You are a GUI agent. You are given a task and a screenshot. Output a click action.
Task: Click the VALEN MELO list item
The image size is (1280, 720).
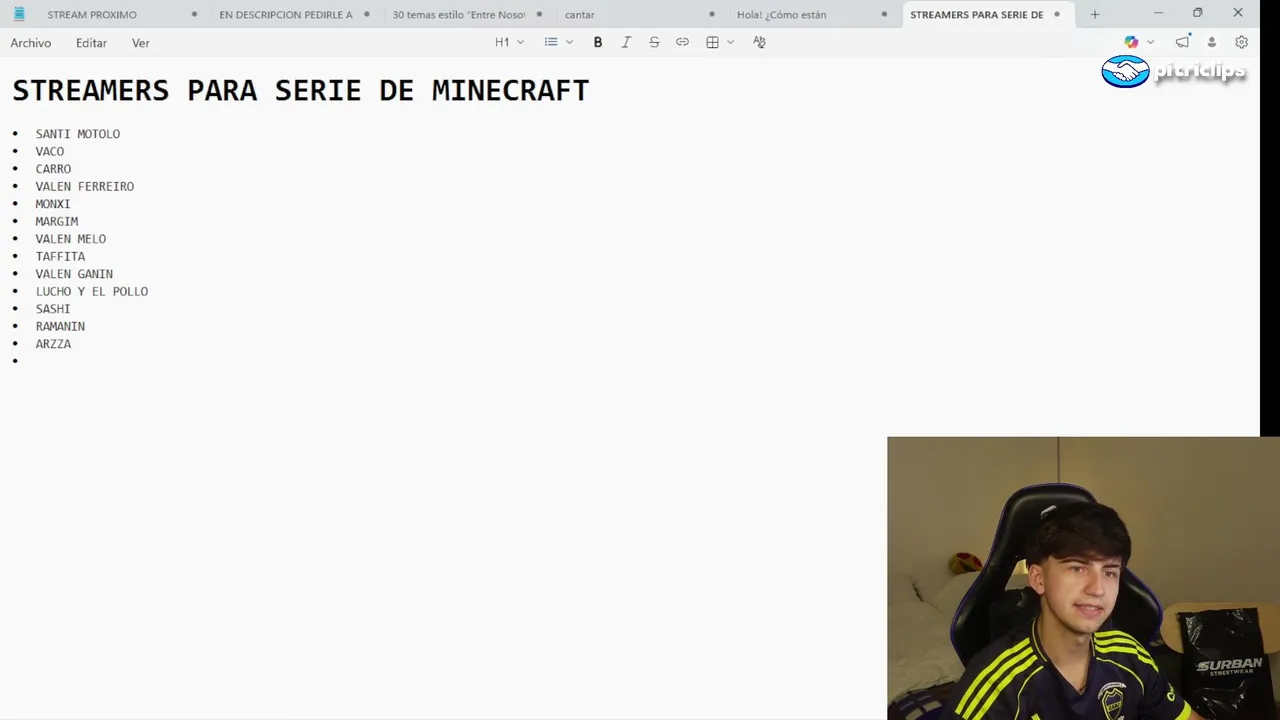71,239
